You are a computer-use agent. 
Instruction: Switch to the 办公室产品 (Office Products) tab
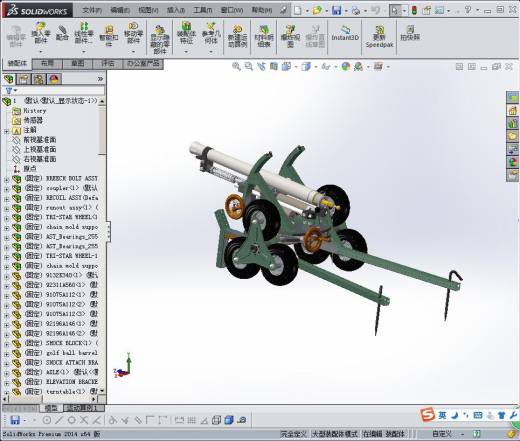pyautogui.click(x=143, y=63)
